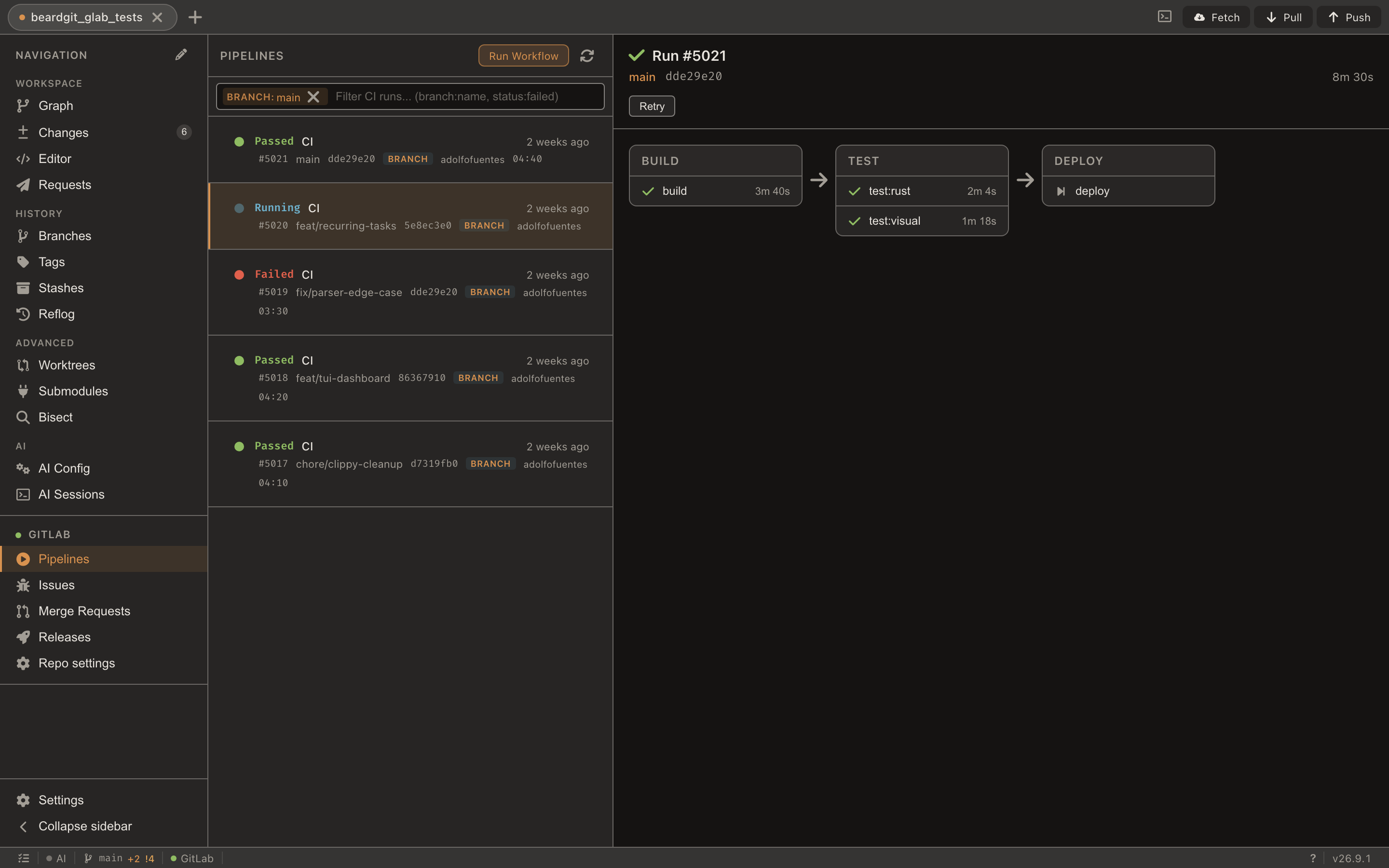Open Releases
This screenshot has height=868, width=1389.
[x=104, y=637]
